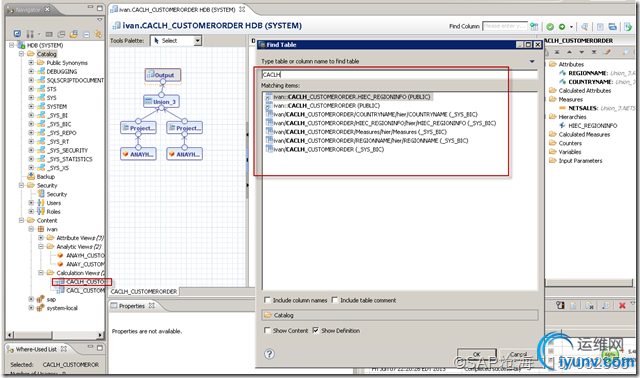Enable Include table comment checkbox
640x378 pixels.
[335, 300]
